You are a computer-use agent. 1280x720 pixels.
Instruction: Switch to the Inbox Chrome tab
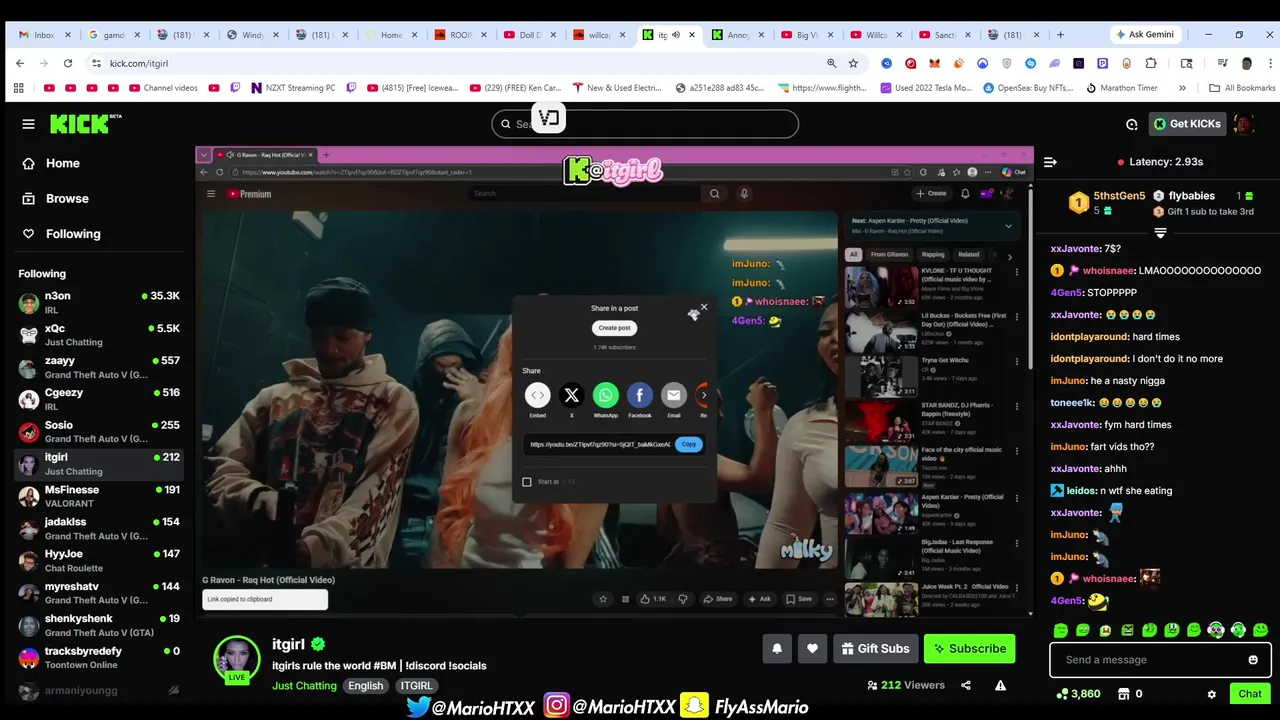pos(45,35)
